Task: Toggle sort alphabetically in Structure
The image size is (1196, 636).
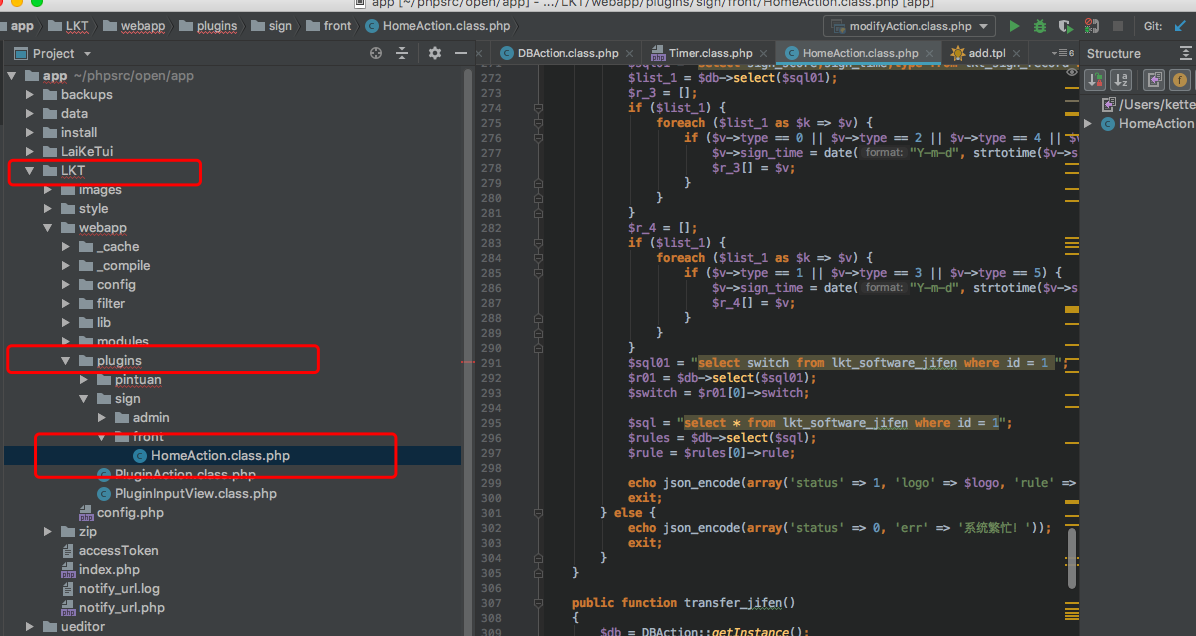Action: (1121, 79)
